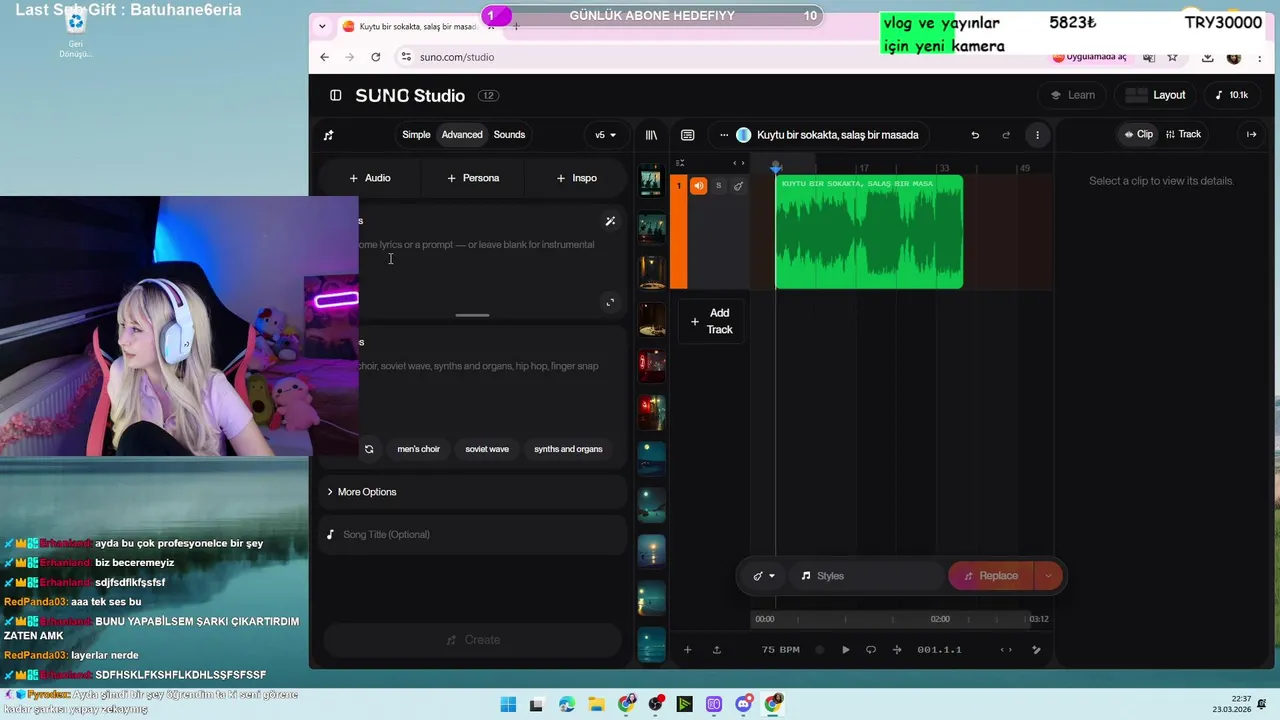Switch to Advanced create mode
This screenshot has width=1280, height=720.
coord(462,135)
